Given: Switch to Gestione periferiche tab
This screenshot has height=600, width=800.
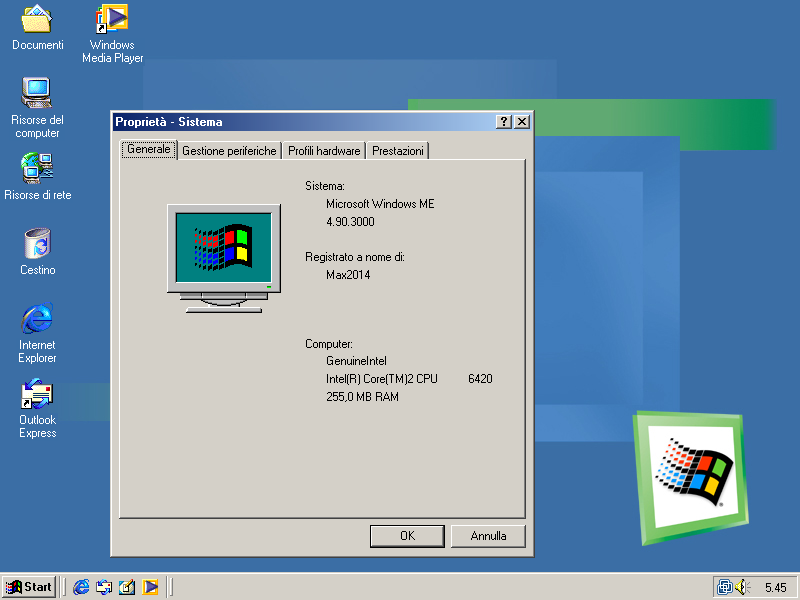Looking at the screenshot, I should [229, 151].
